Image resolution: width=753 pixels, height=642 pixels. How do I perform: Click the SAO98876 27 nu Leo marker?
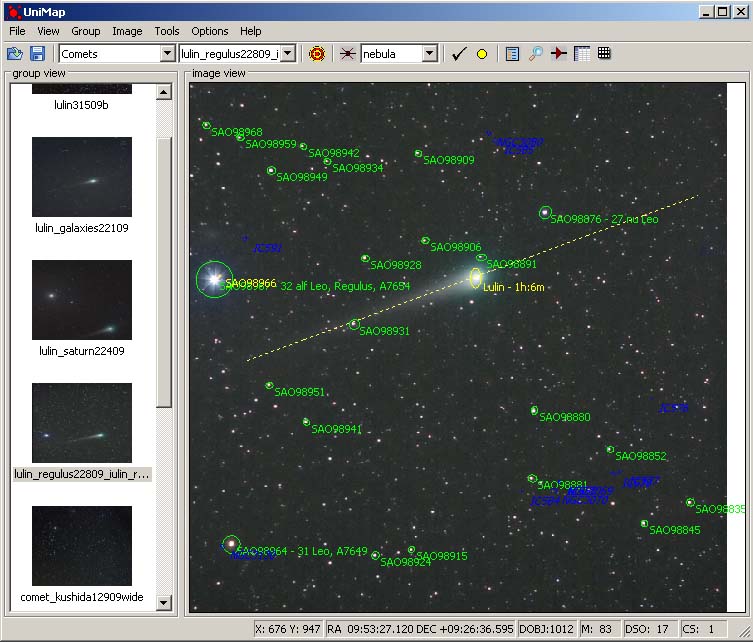pyautogui.click(x=545, y=212)
